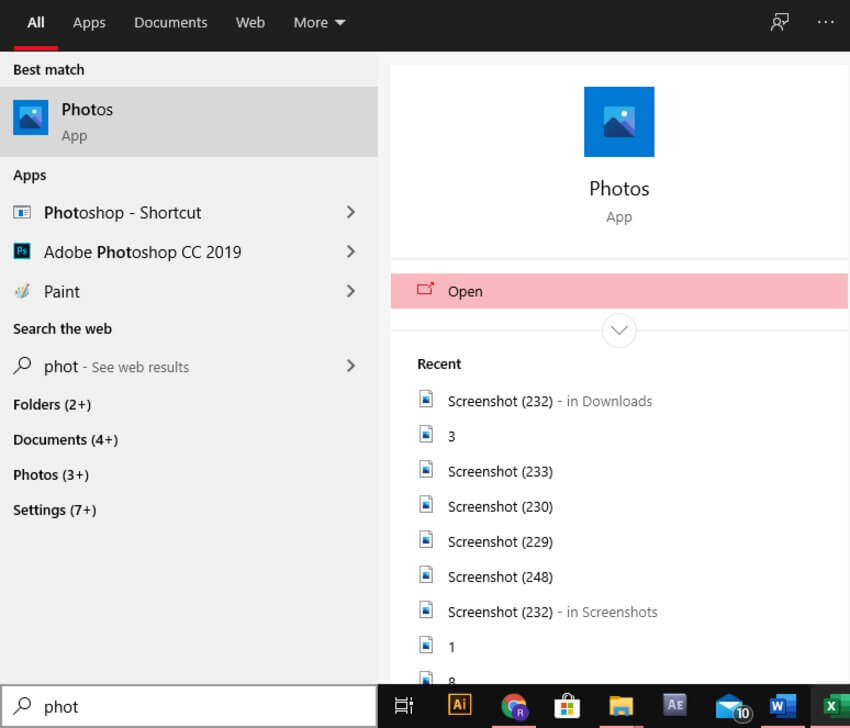This screenshot has width=850, height=728.
Task: Click the search feedback person icon
Action: pyautogui.click(x=779, y=22)
